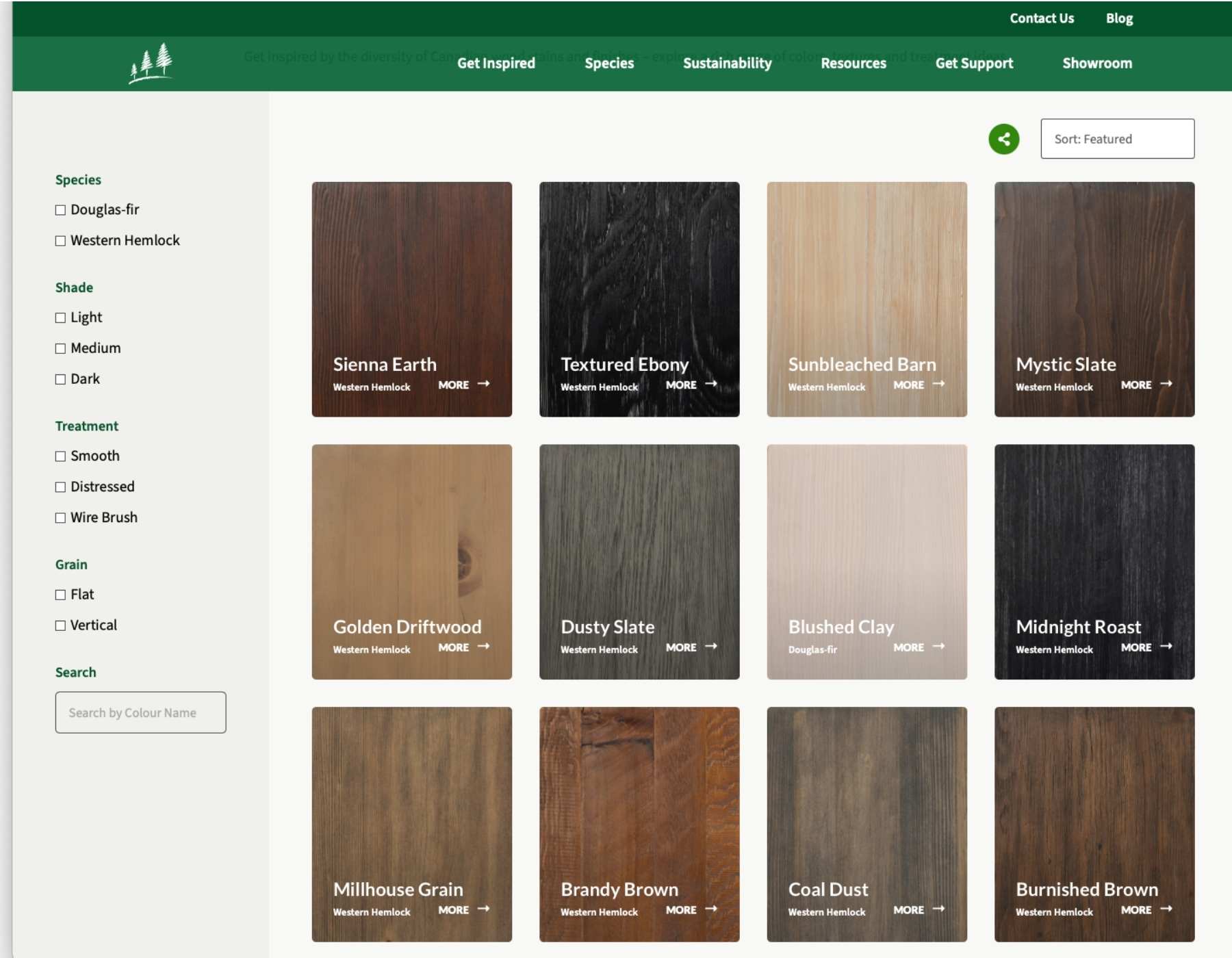Click the pine trees logo
This screenshot has width=1232, height=958.
[152, 63]
